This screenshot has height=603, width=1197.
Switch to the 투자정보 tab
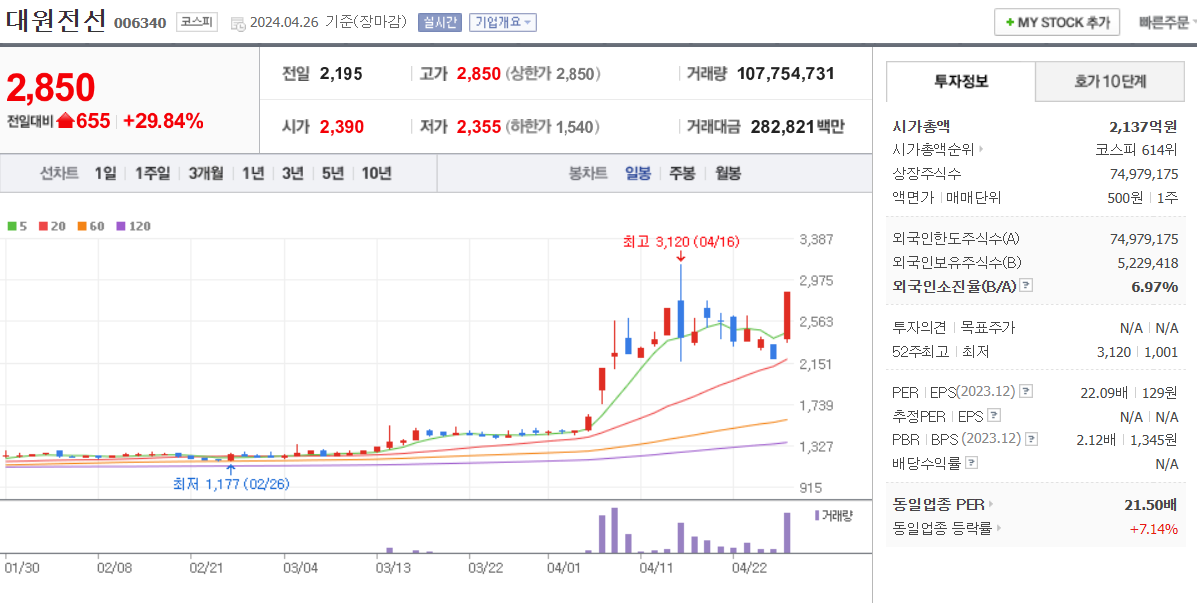tap(960, 82)
